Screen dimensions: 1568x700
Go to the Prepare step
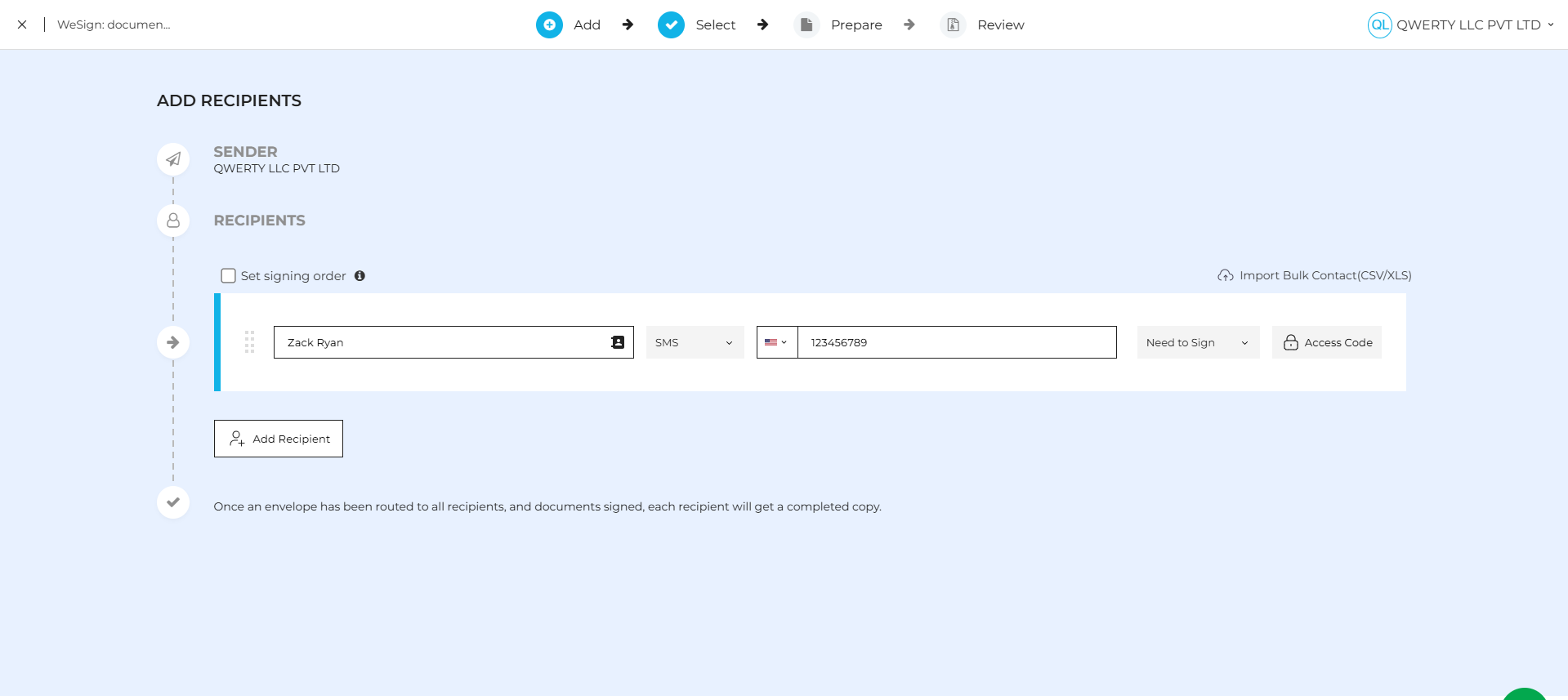pos(838,25)
